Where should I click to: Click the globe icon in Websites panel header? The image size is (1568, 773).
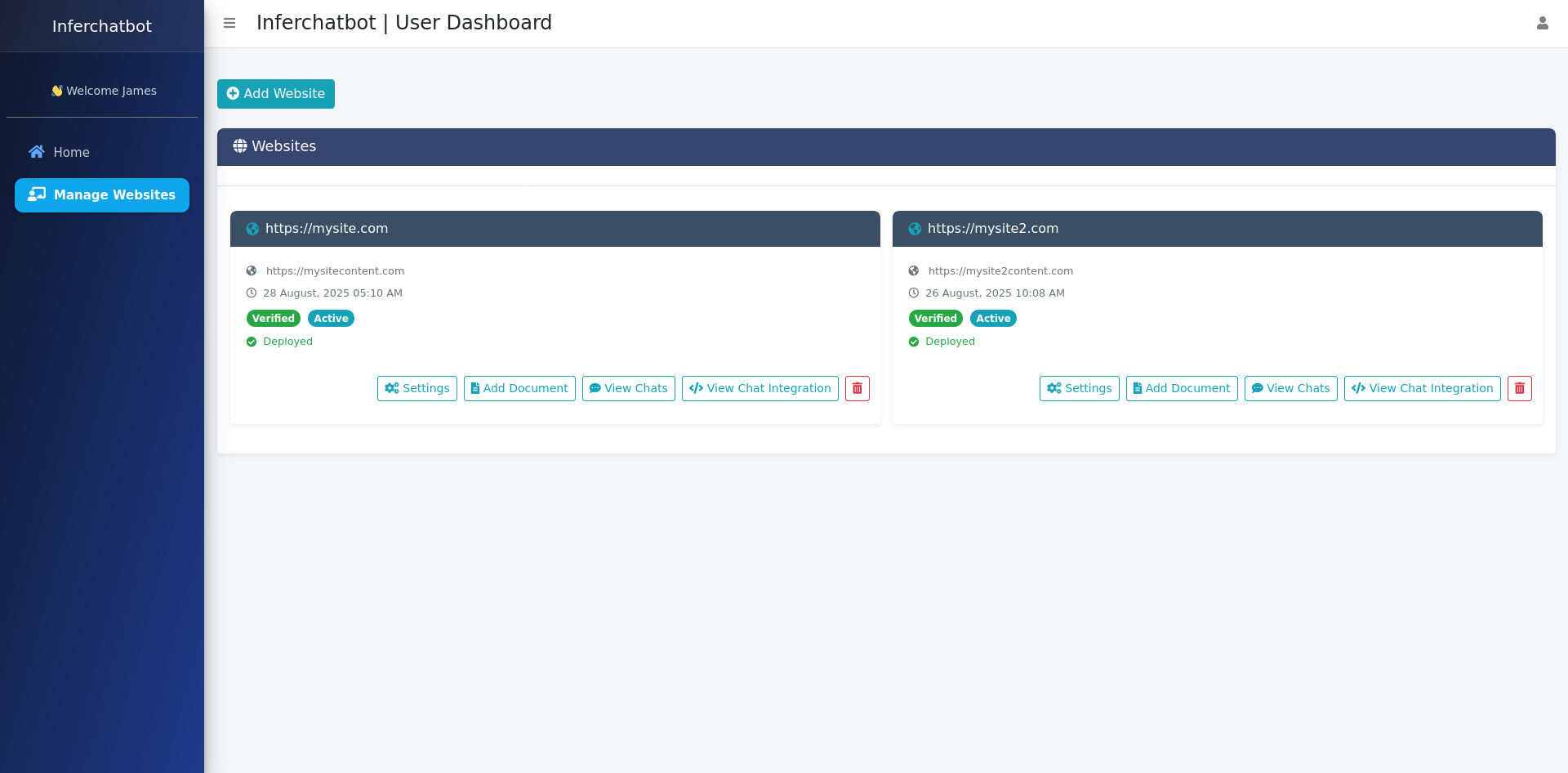point(239,146)
